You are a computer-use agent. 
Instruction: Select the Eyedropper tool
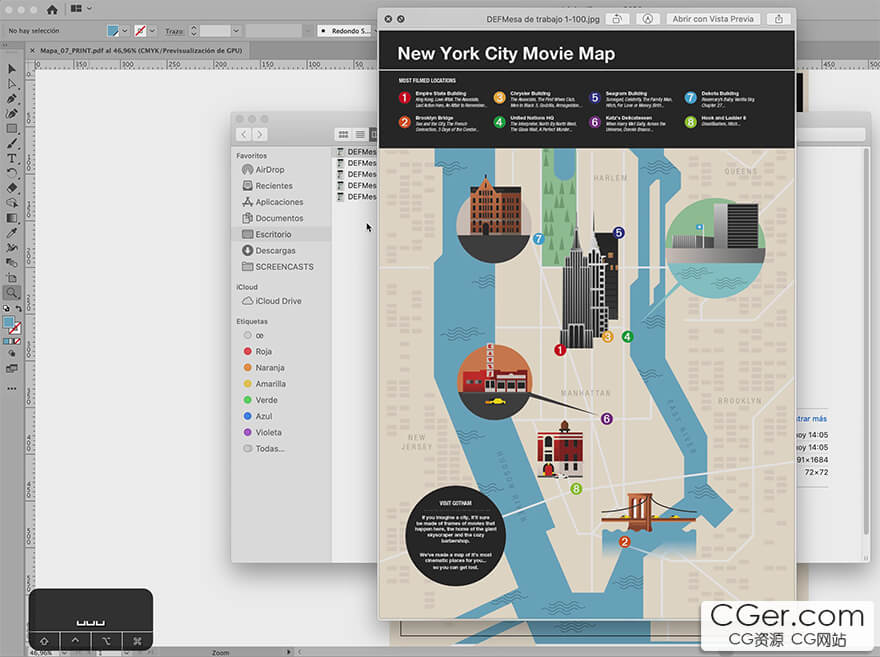12,233
